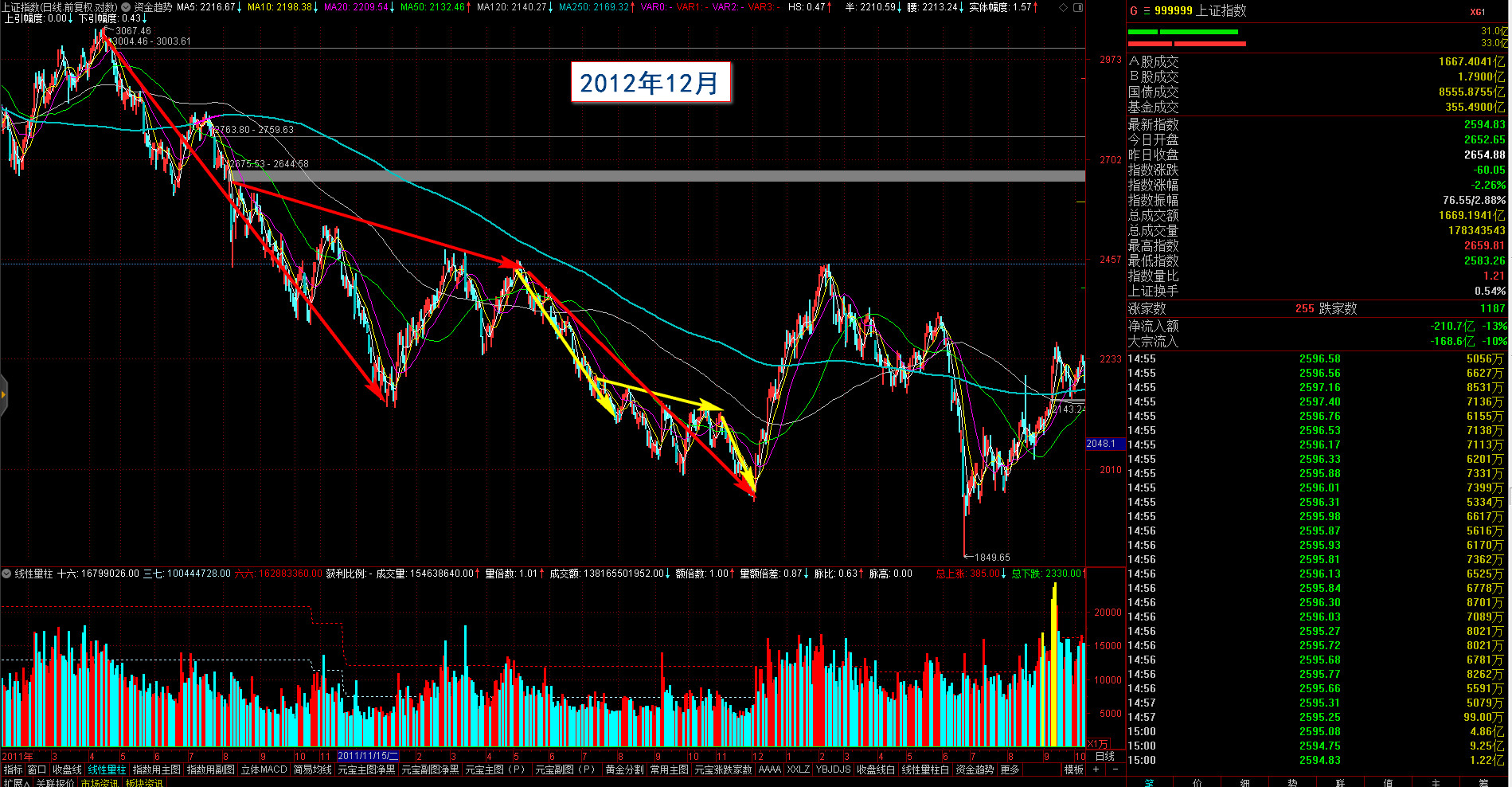The height and width of the screenshot is (787, 1512).
Task: Open the 市场资讯 link
Action: click(100, 782)
